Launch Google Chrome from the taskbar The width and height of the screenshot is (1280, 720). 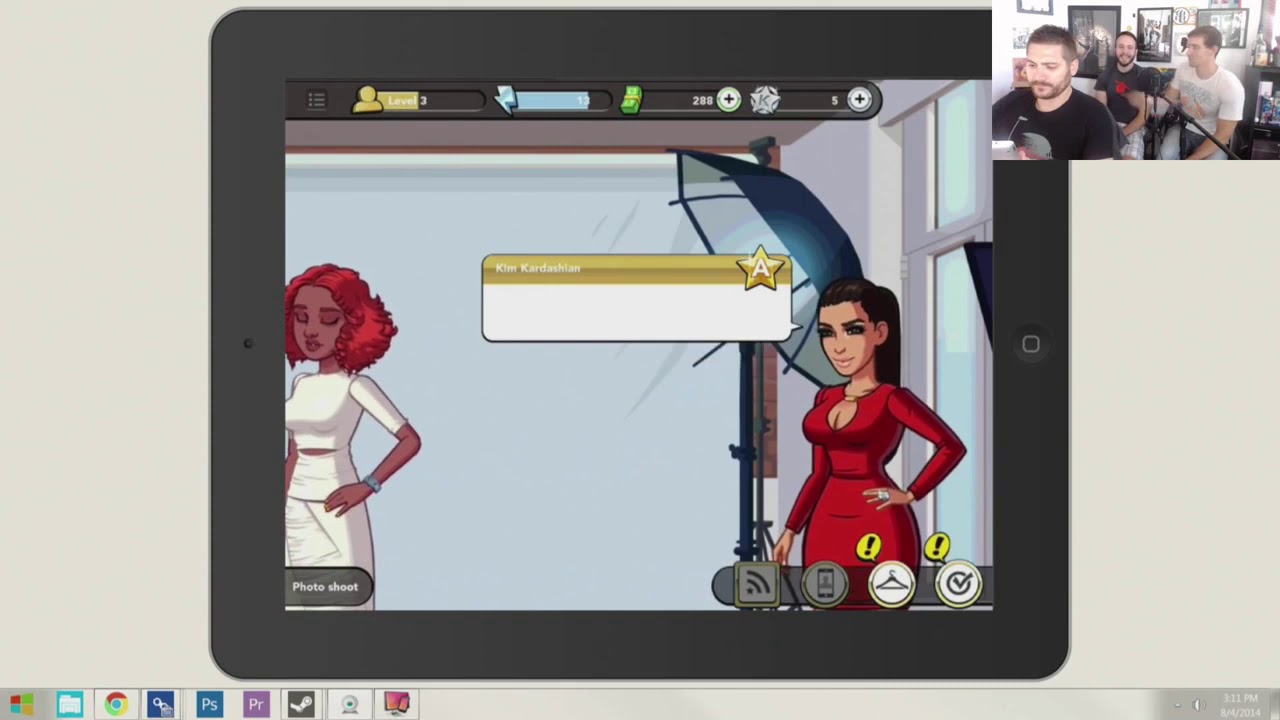pyautogui.click(x=116, y=704)
